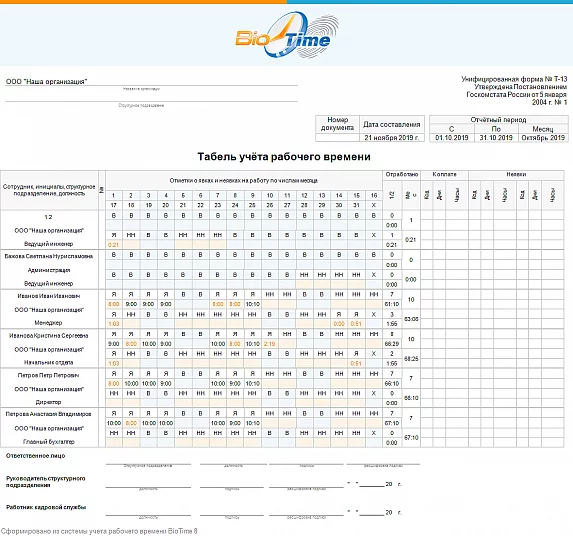Click 'Работник кадровой службы' signature label
Screen dimensions: 573x536
(x=46, y=508)
